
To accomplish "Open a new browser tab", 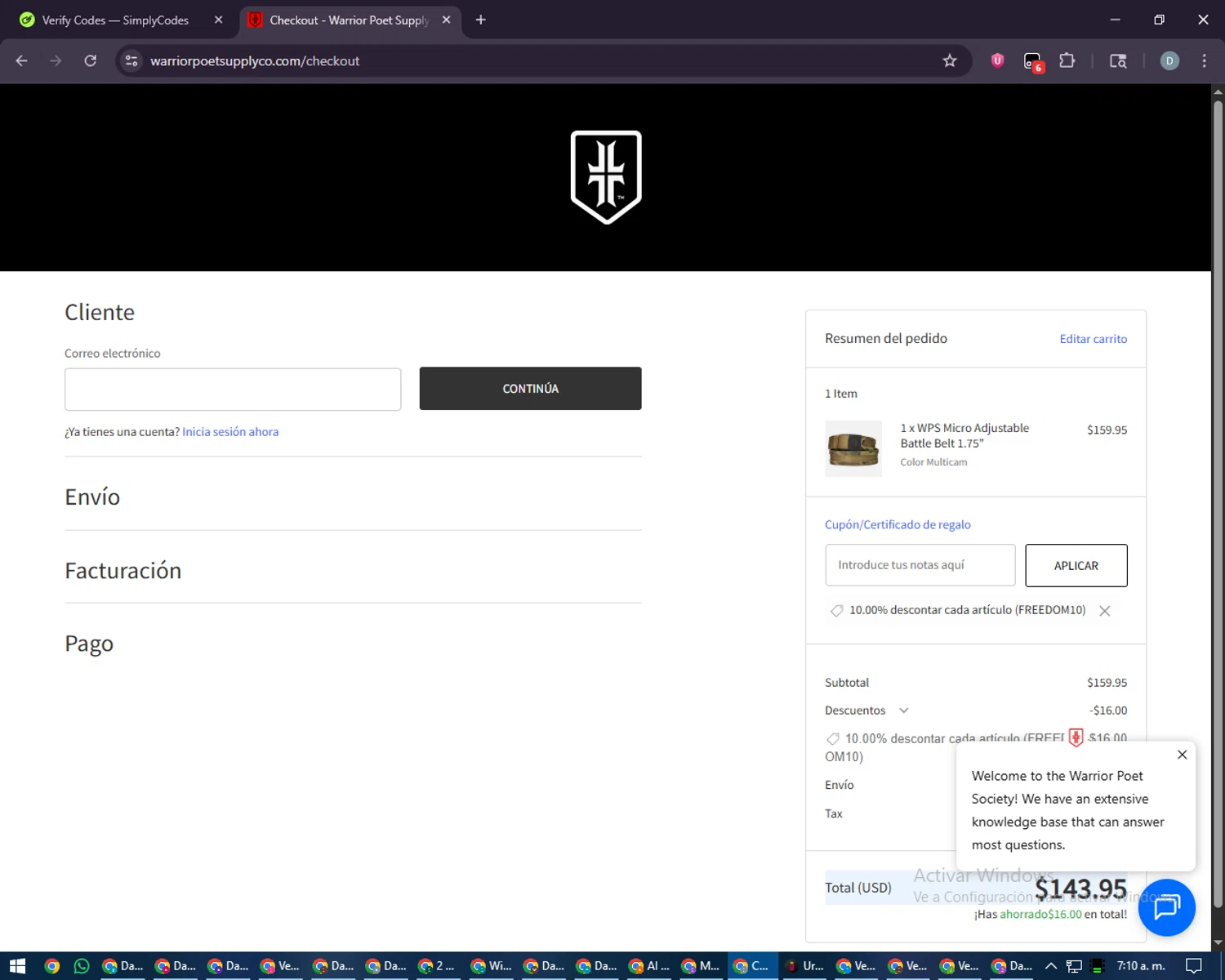I will (480, 20).
